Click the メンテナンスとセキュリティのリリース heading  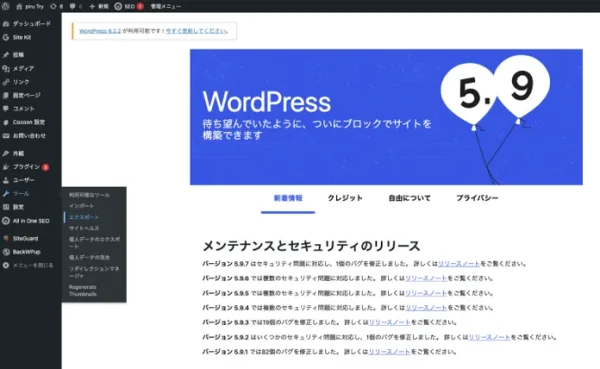311,246
